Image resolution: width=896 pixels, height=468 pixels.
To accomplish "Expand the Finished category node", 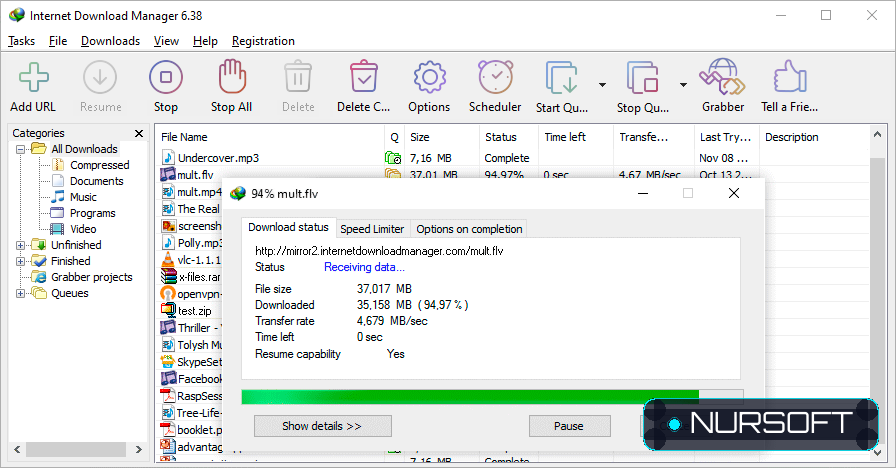I will click(x=21, y=261).
